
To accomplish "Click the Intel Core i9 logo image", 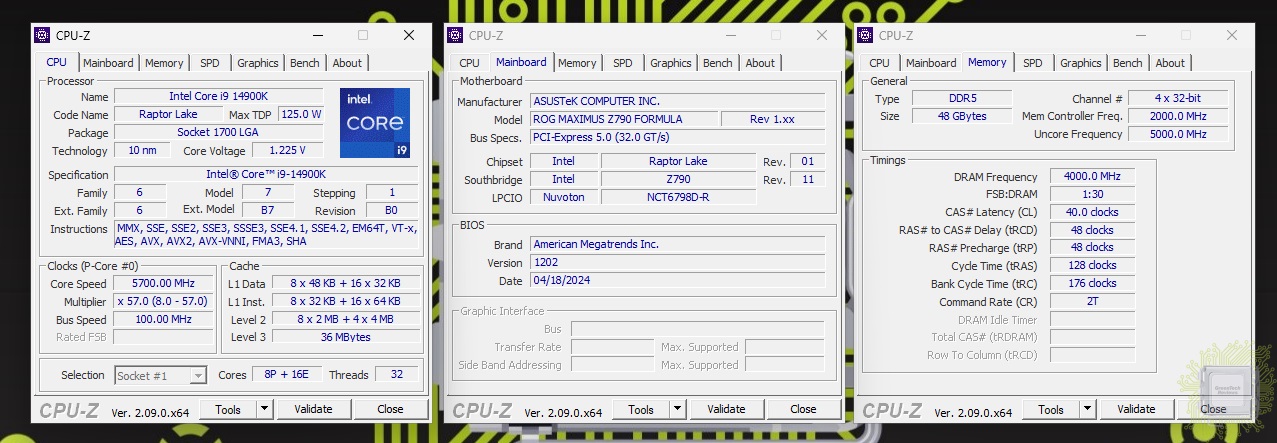I will point(374,123).
